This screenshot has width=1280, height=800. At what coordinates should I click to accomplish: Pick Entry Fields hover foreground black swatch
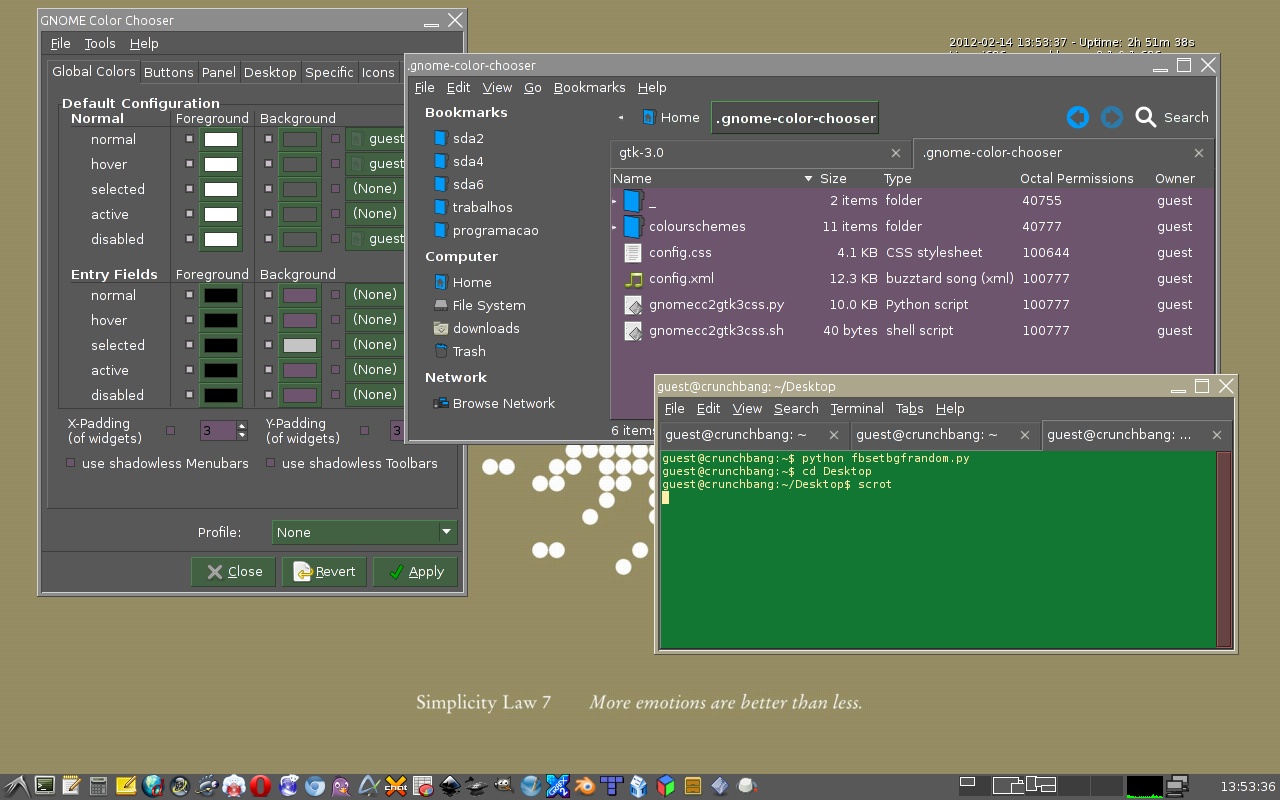(x=221, y=320)
